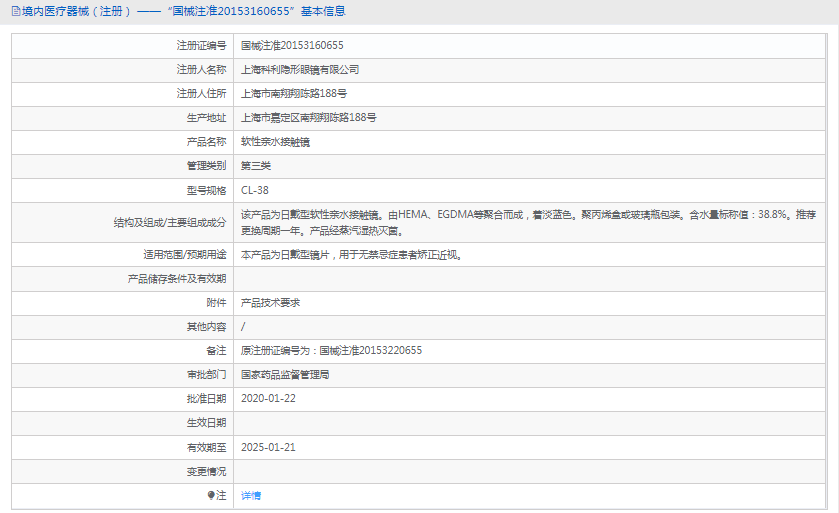Click approval department 国家药品监督管理局
The image size is (839, 513).
coord(285,375)
